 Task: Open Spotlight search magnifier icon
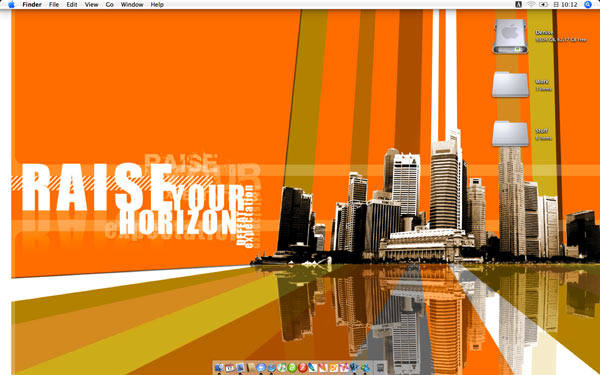pyautogui.click(x=588, y=5)
